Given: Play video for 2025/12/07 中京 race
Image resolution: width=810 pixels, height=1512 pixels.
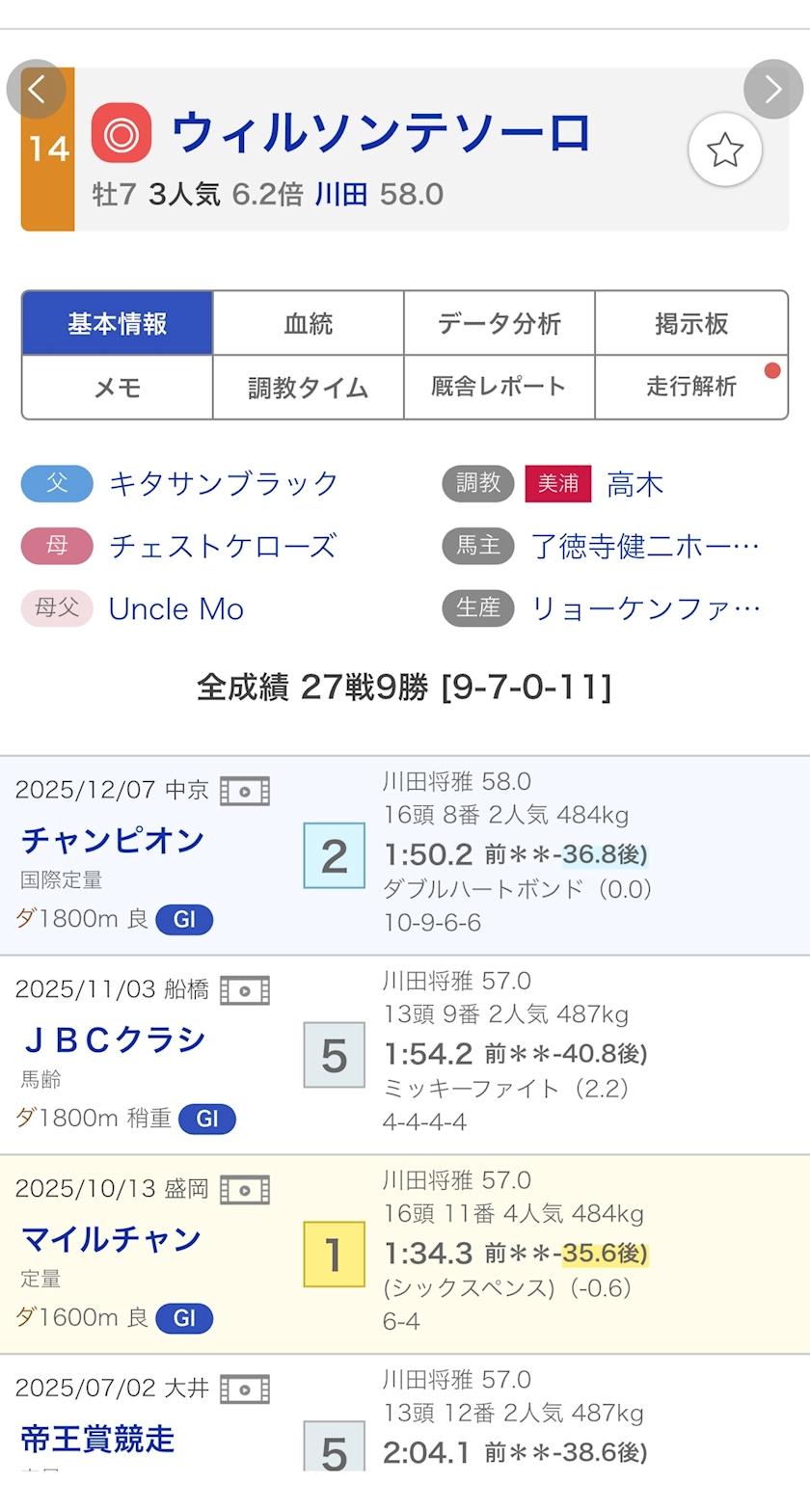Looking at the screenshot, I should click(245, 792).
